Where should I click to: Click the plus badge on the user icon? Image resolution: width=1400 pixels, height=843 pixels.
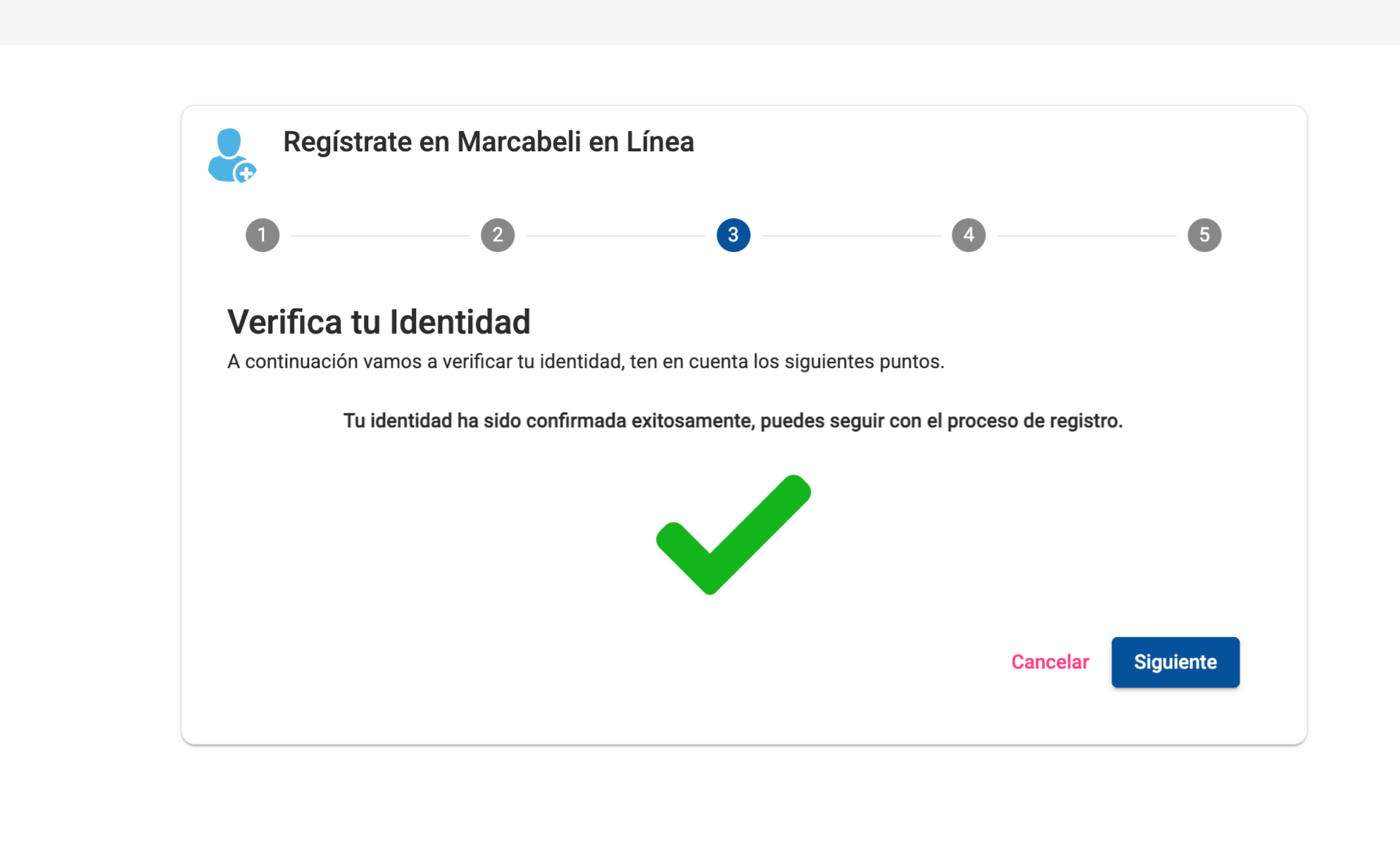point(246,172)
